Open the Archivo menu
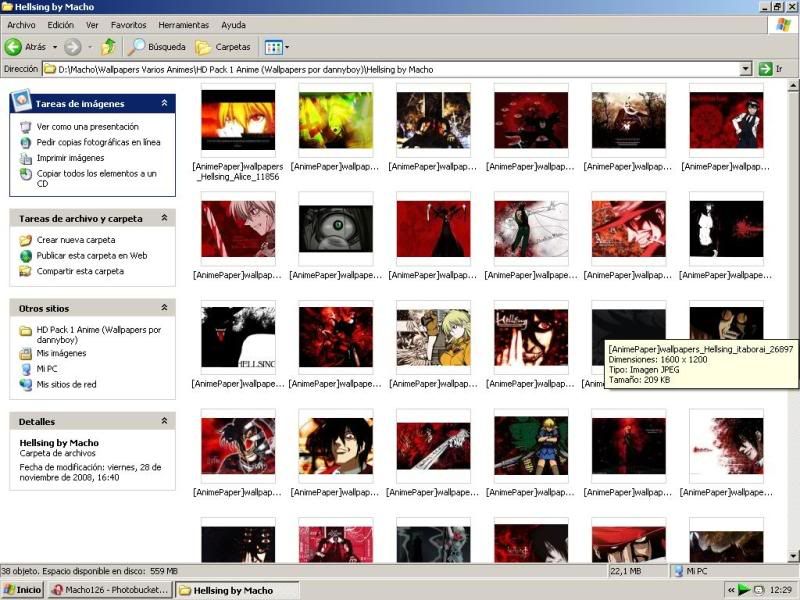 [21, 25]
